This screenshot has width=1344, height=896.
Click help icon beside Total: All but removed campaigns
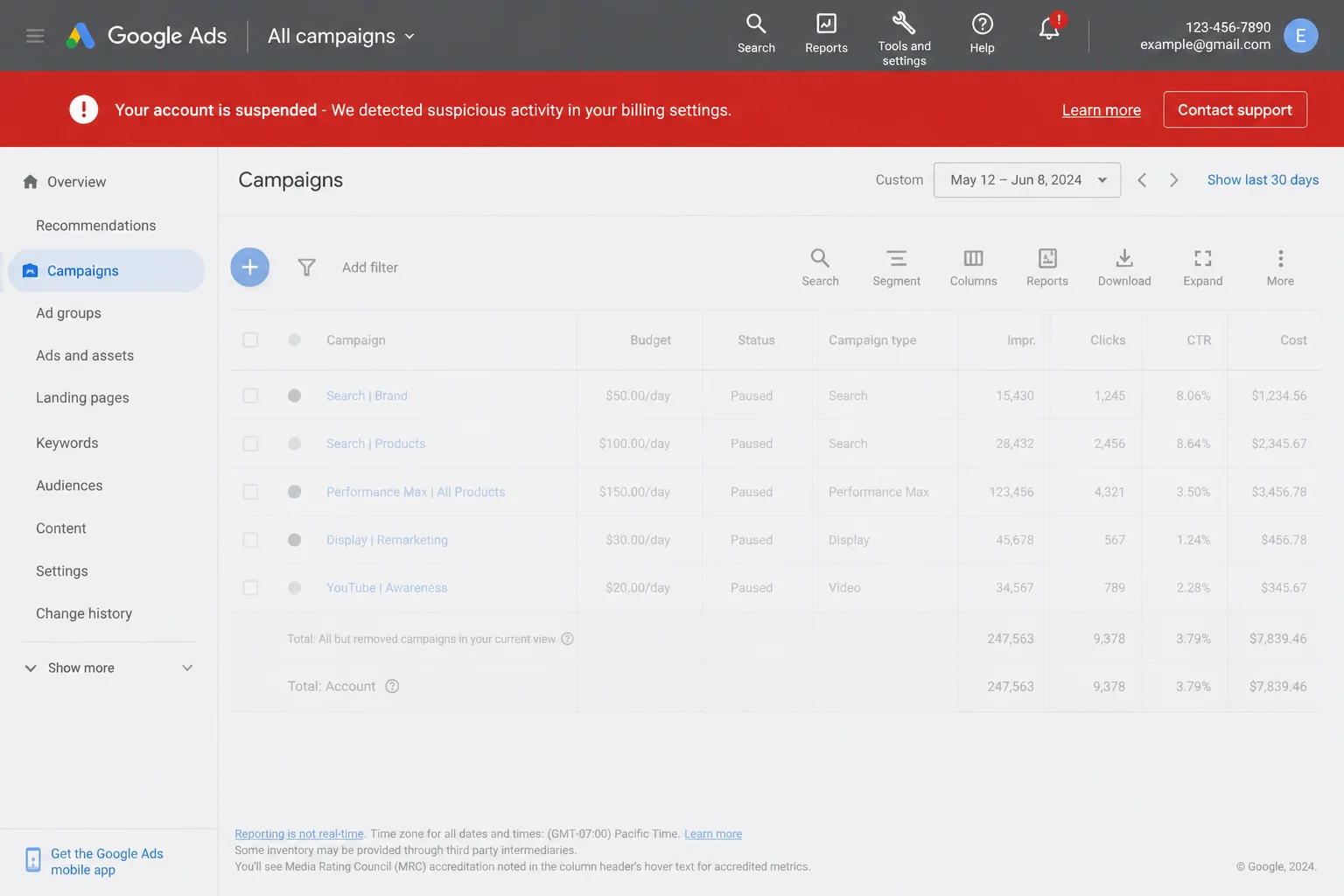coord(567,639)
